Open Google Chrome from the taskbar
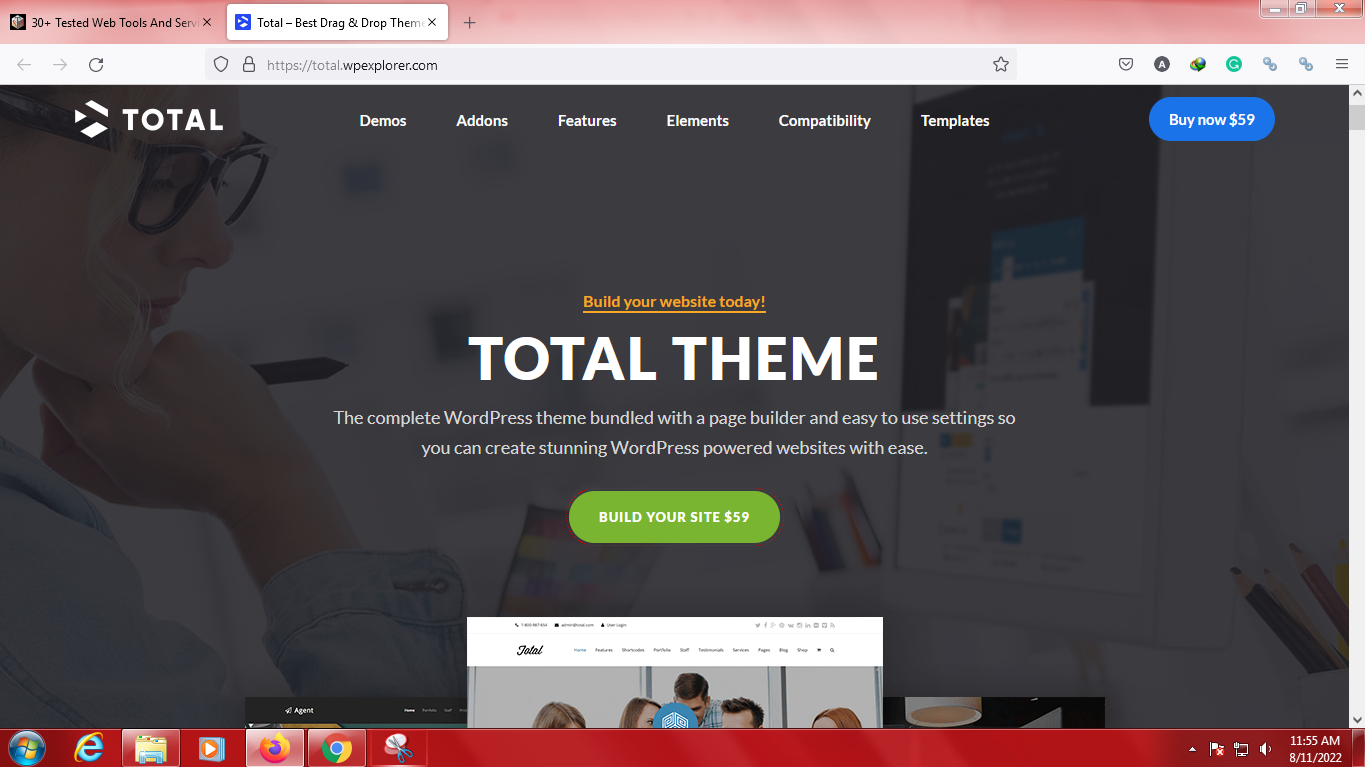 (336, 748)
